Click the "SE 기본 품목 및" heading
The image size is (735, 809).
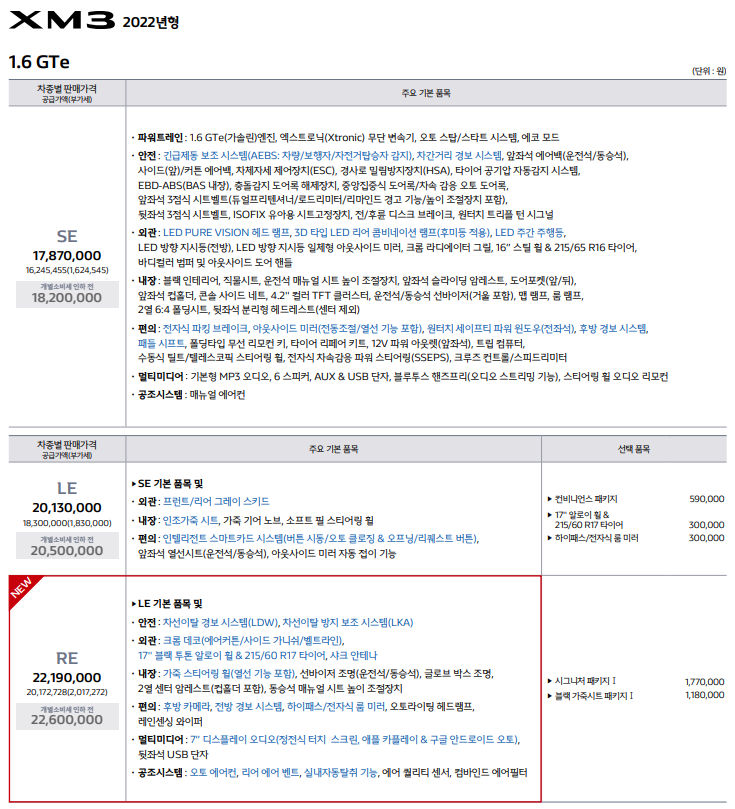coord(170,483)
